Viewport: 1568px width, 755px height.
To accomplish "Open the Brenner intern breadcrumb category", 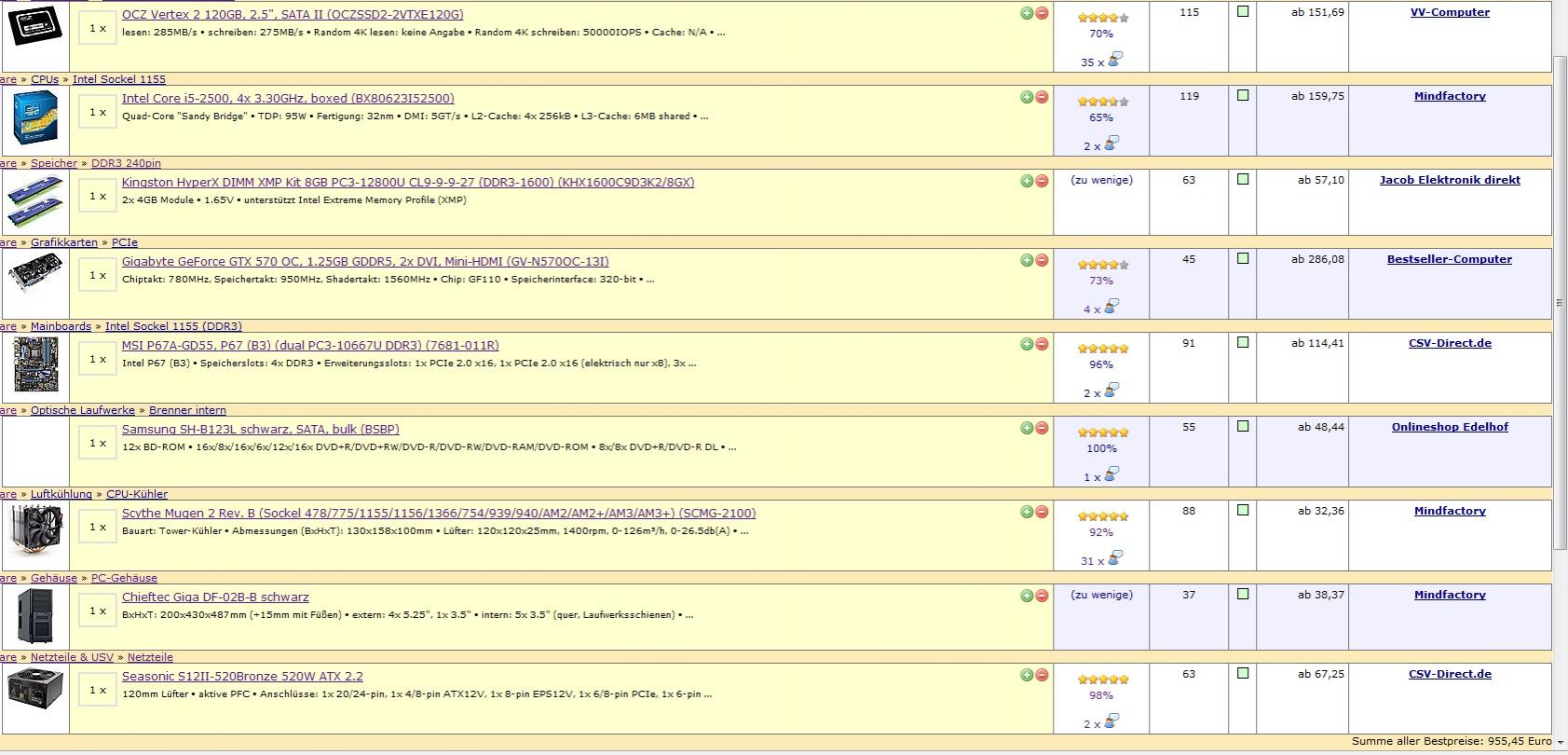I will [187, 410].
